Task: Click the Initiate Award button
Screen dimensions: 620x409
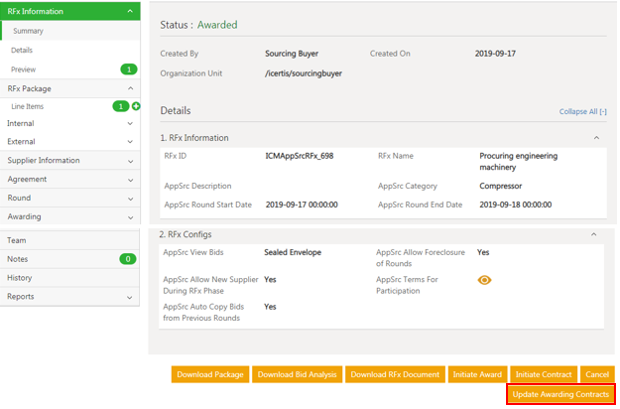Action: (477, 374)
